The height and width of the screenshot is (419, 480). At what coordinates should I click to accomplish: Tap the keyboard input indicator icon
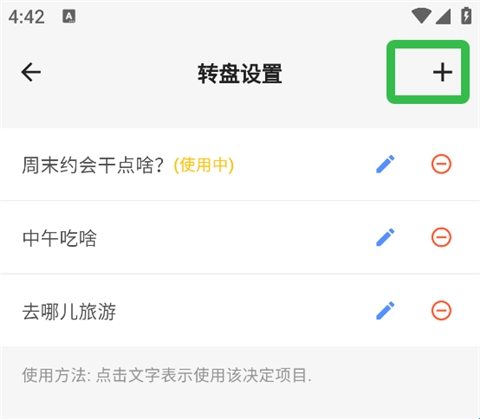pyautogui.click(x=69, y=16)
